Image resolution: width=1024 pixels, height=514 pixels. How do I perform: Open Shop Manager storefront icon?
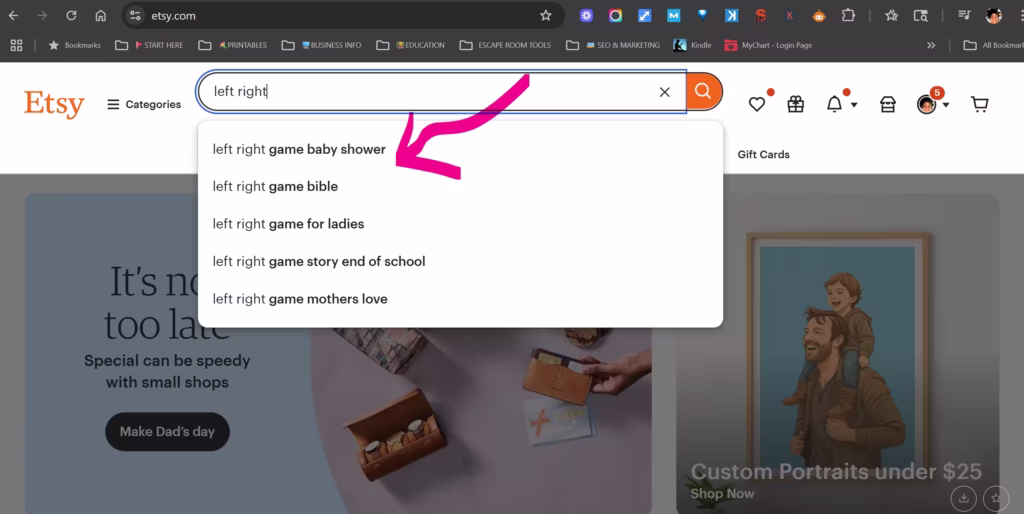click(x=888, y=104)
